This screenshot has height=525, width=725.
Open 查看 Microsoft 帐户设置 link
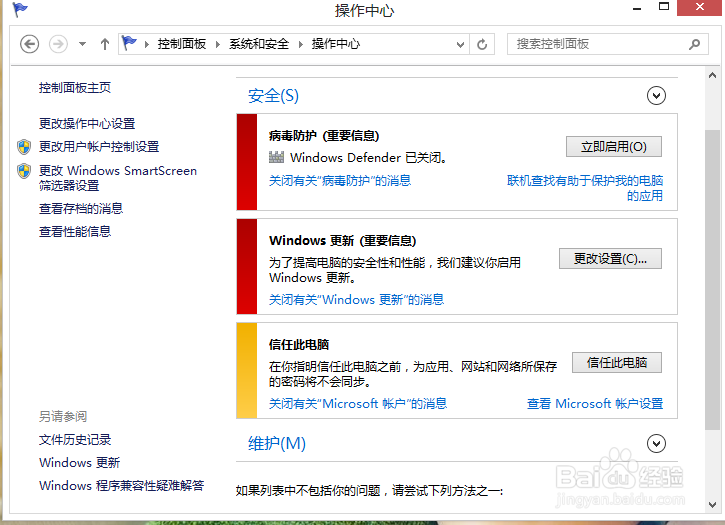coord(595,404)
